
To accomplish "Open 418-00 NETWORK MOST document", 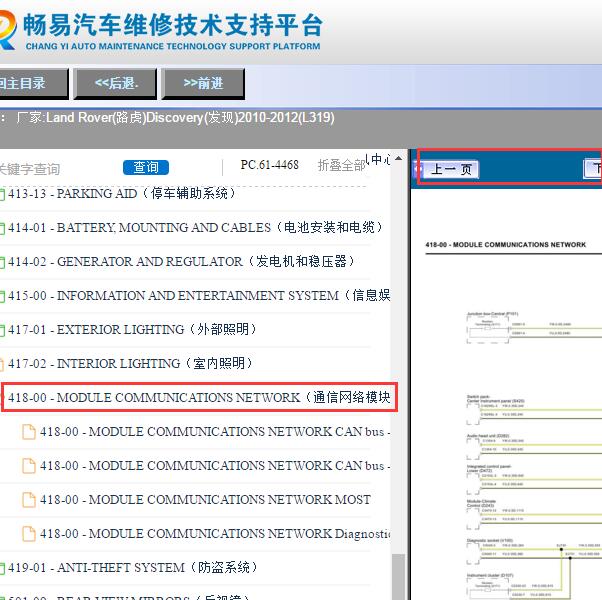I will [x=205, y=499].
